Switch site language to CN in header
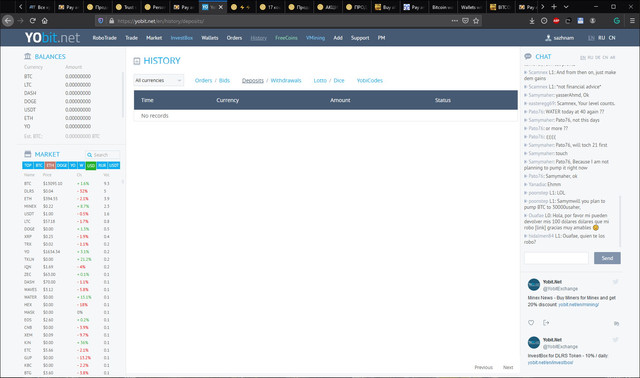The height and width of the screenshot is (378, 640). coord(612,38)
